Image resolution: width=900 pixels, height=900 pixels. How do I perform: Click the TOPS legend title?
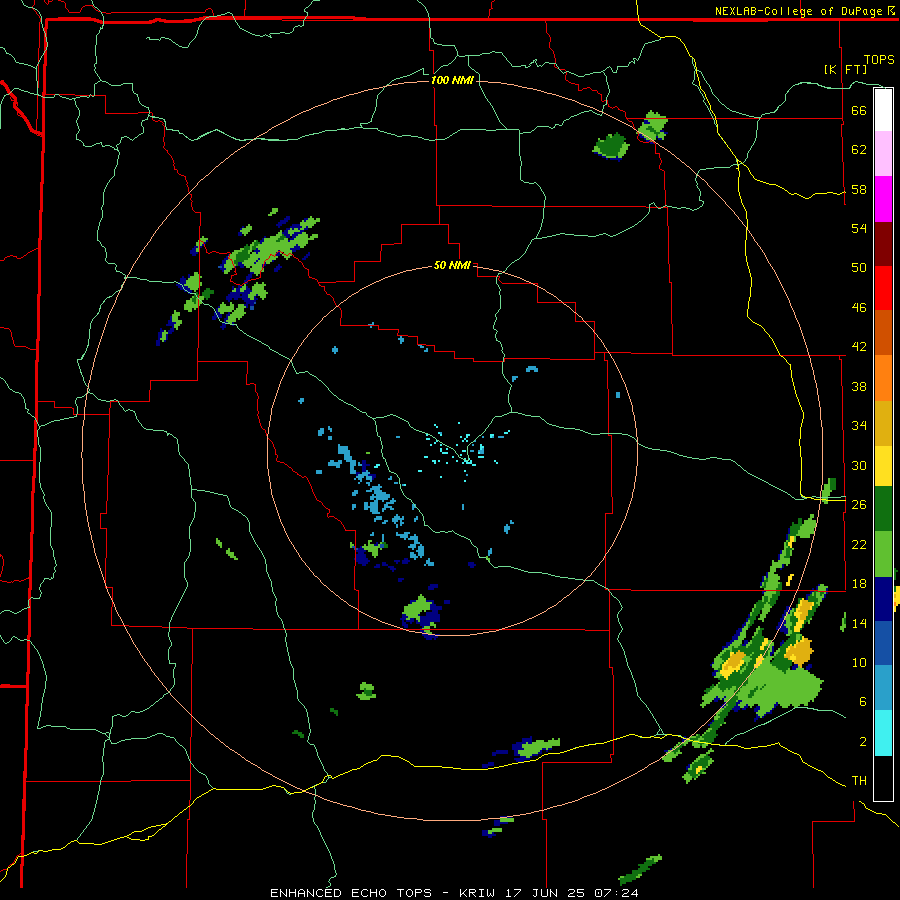879,59
